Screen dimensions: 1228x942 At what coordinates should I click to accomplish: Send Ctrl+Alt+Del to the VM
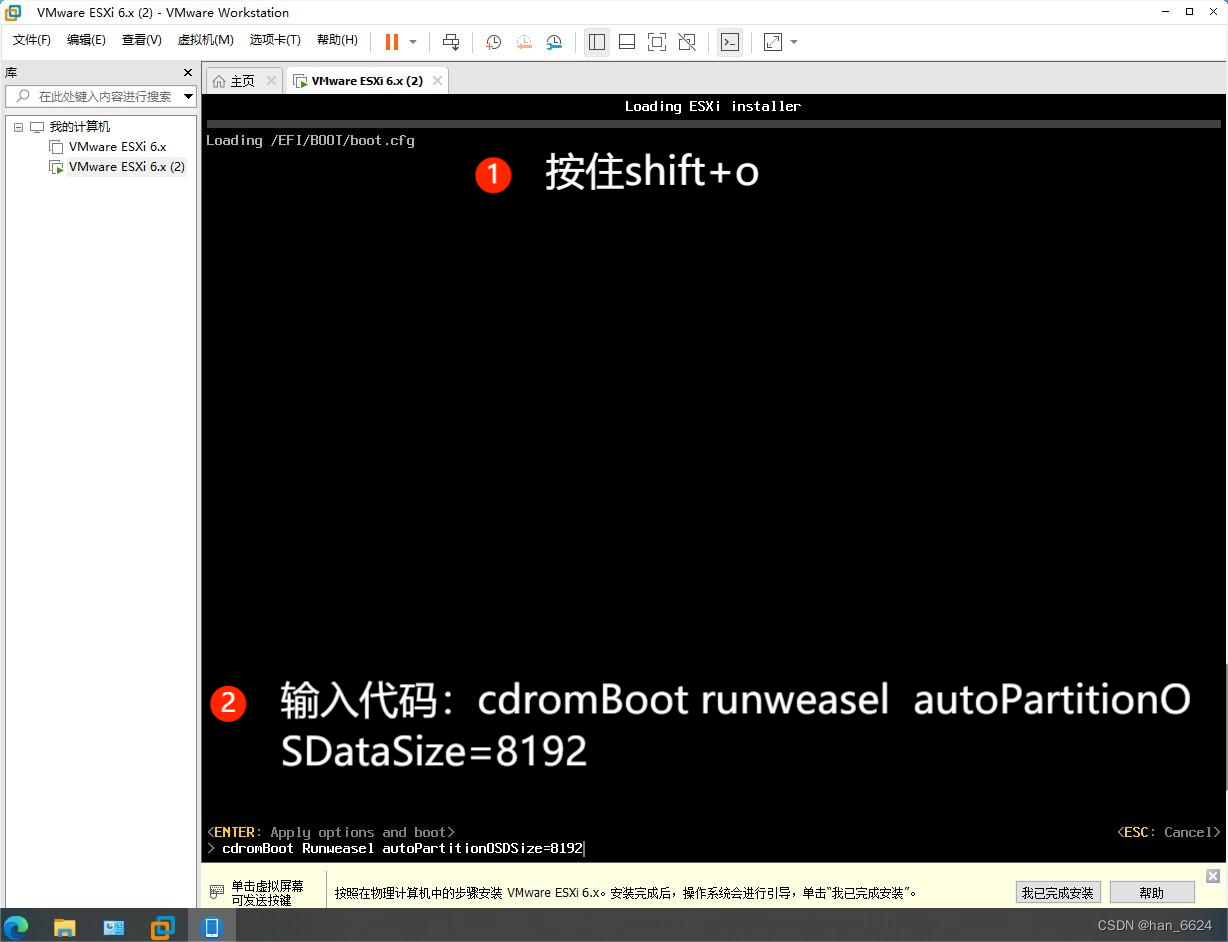(x=451, y=42)
